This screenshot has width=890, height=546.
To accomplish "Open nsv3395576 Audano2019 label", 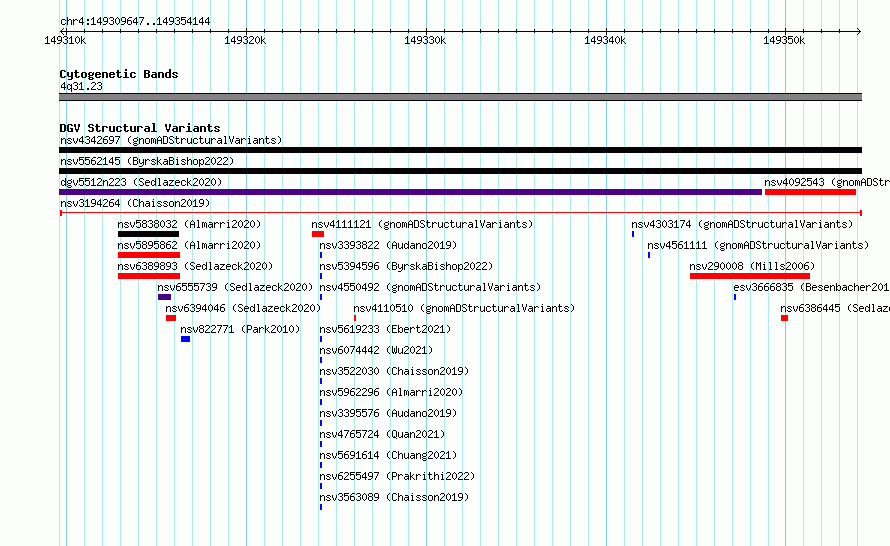I will pyautogui.click(x=388, y=413).
